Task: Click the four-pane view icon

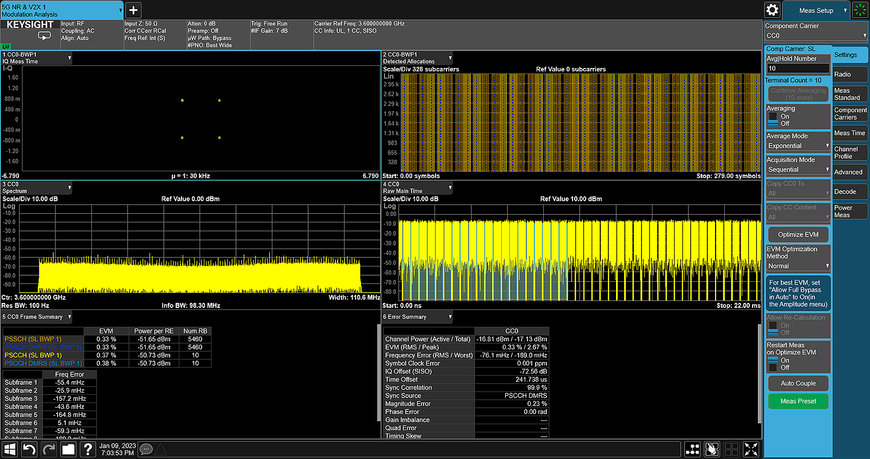Action: [x=732, y=450]
